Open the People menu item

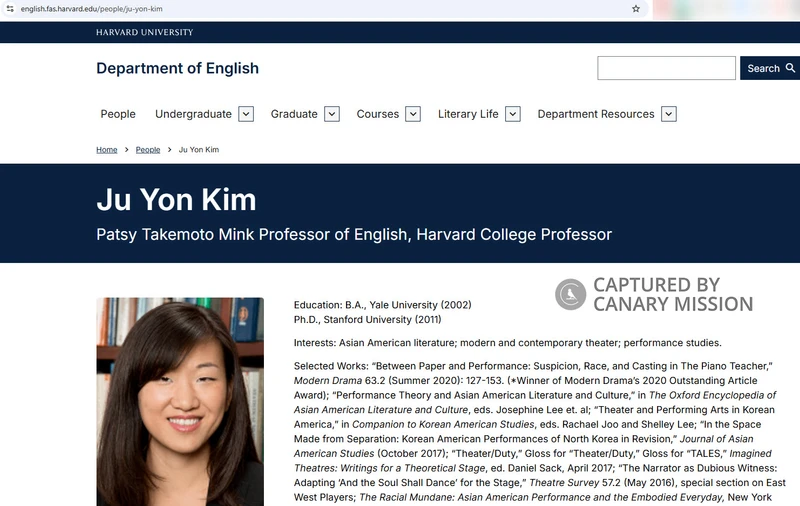tap(118, 114)
